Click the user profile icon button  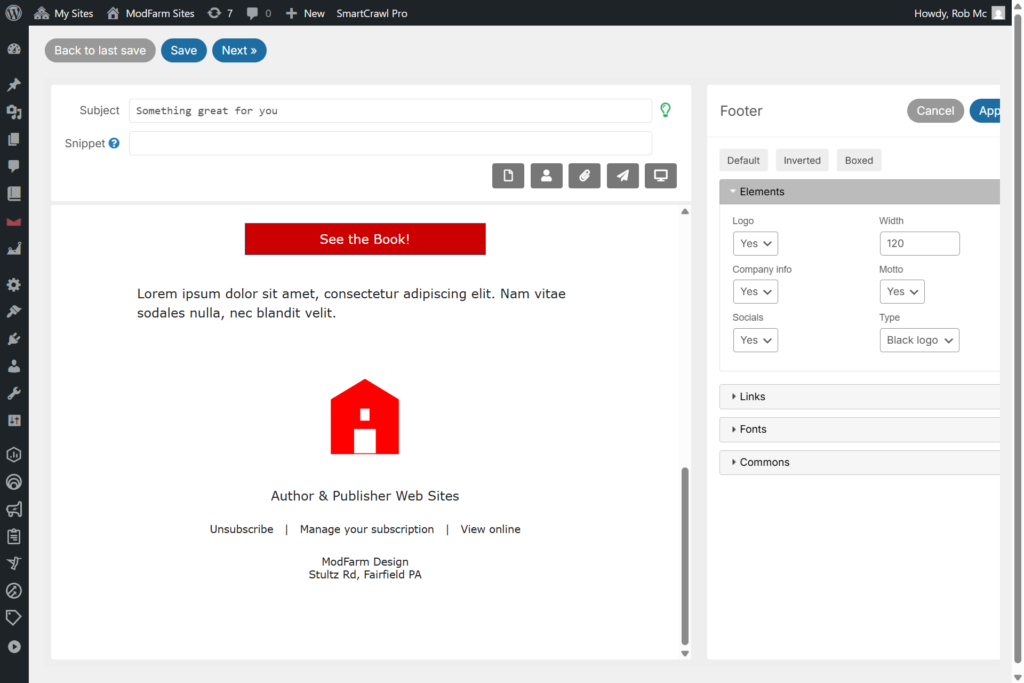pyautogui.click(x=546, y=176)
